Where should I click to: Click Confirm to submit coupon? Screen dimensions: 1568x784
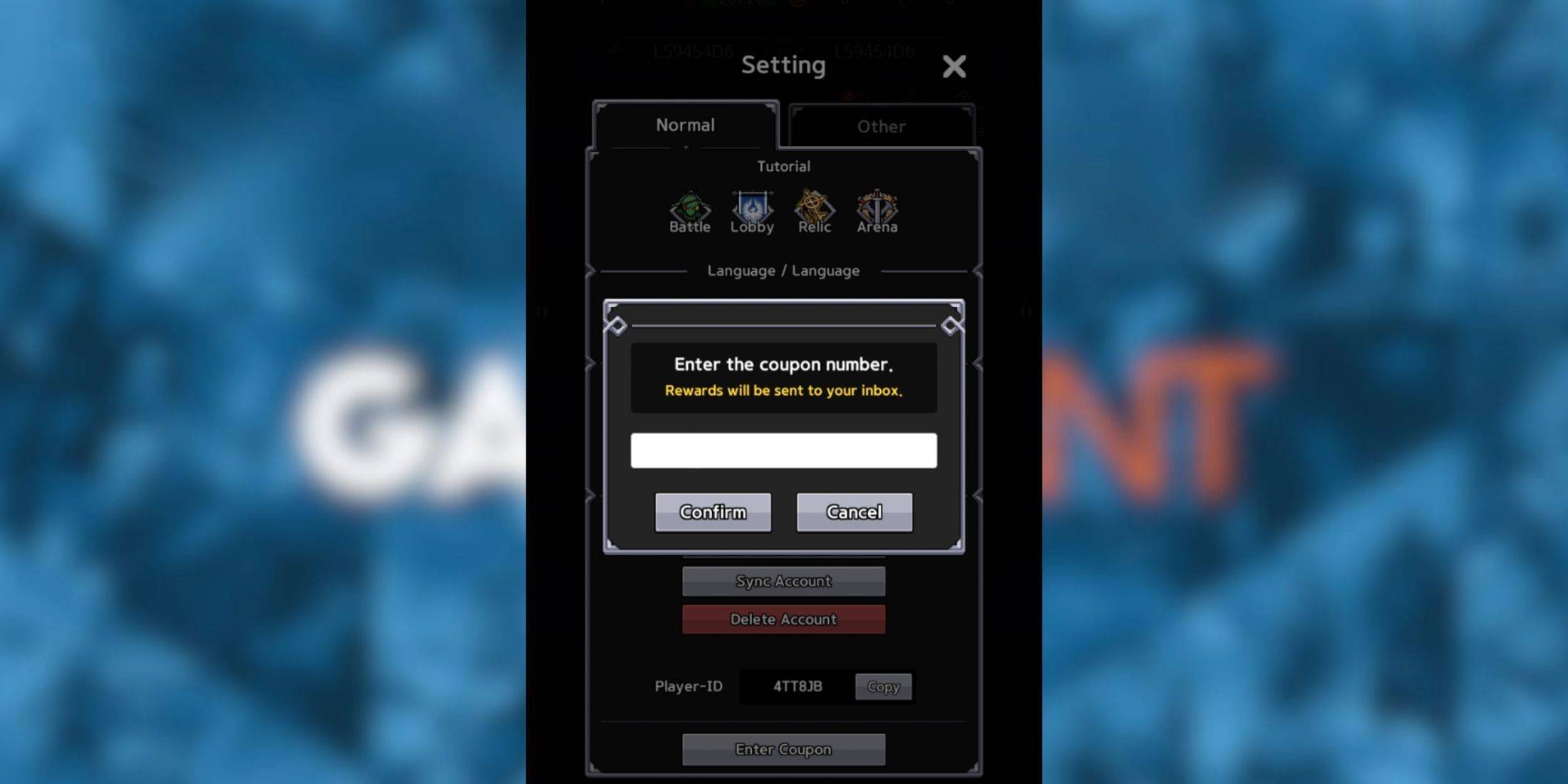point(713,511)
